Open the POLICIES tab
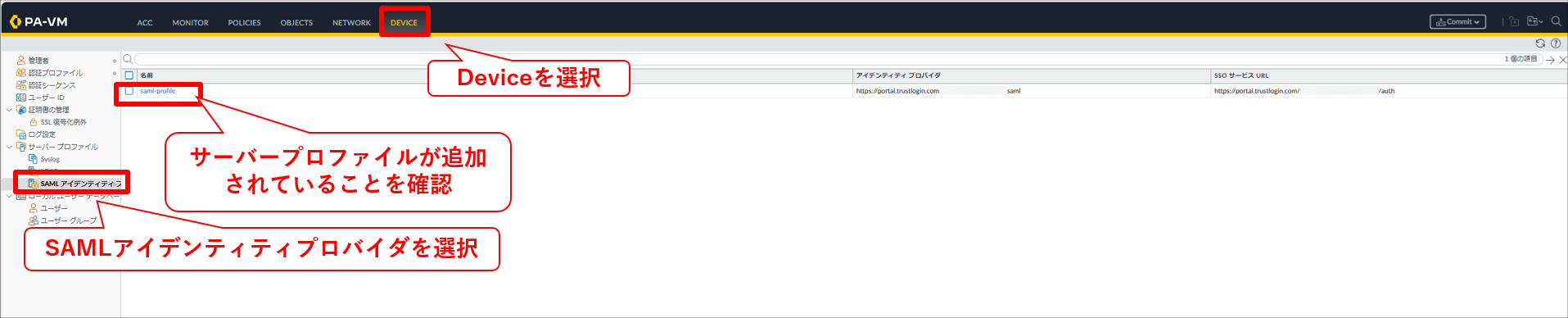The height and width of the screenshot is (318, 1568). pos(244,23)
